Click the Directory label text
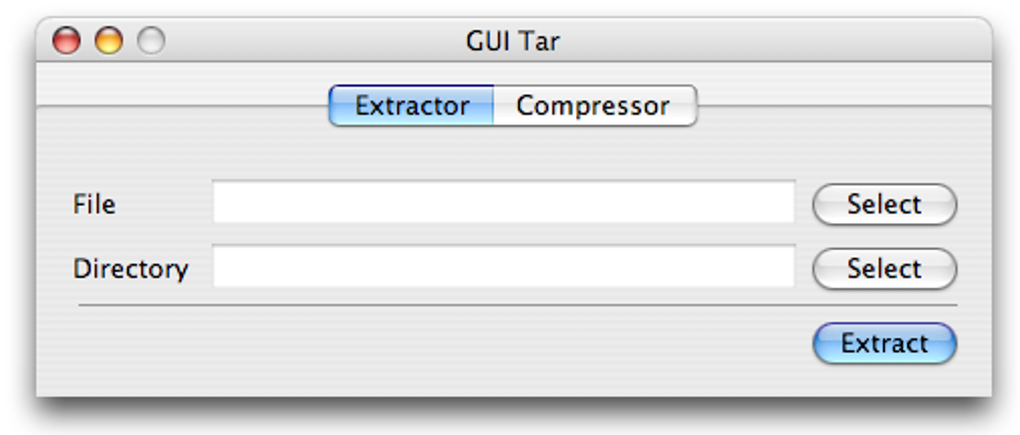Image resolution: width=1020 pixels, height=435 pixels. pos(130,269)
